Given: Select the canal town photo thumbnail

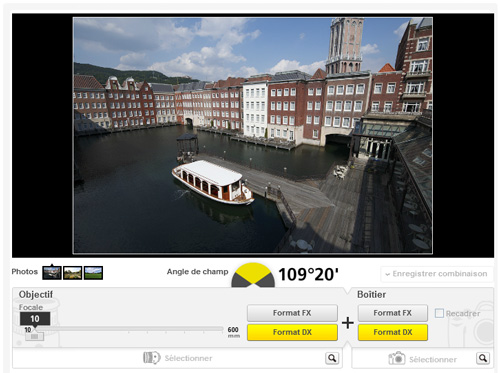Looking at the screenshot, I should point(52,273).
